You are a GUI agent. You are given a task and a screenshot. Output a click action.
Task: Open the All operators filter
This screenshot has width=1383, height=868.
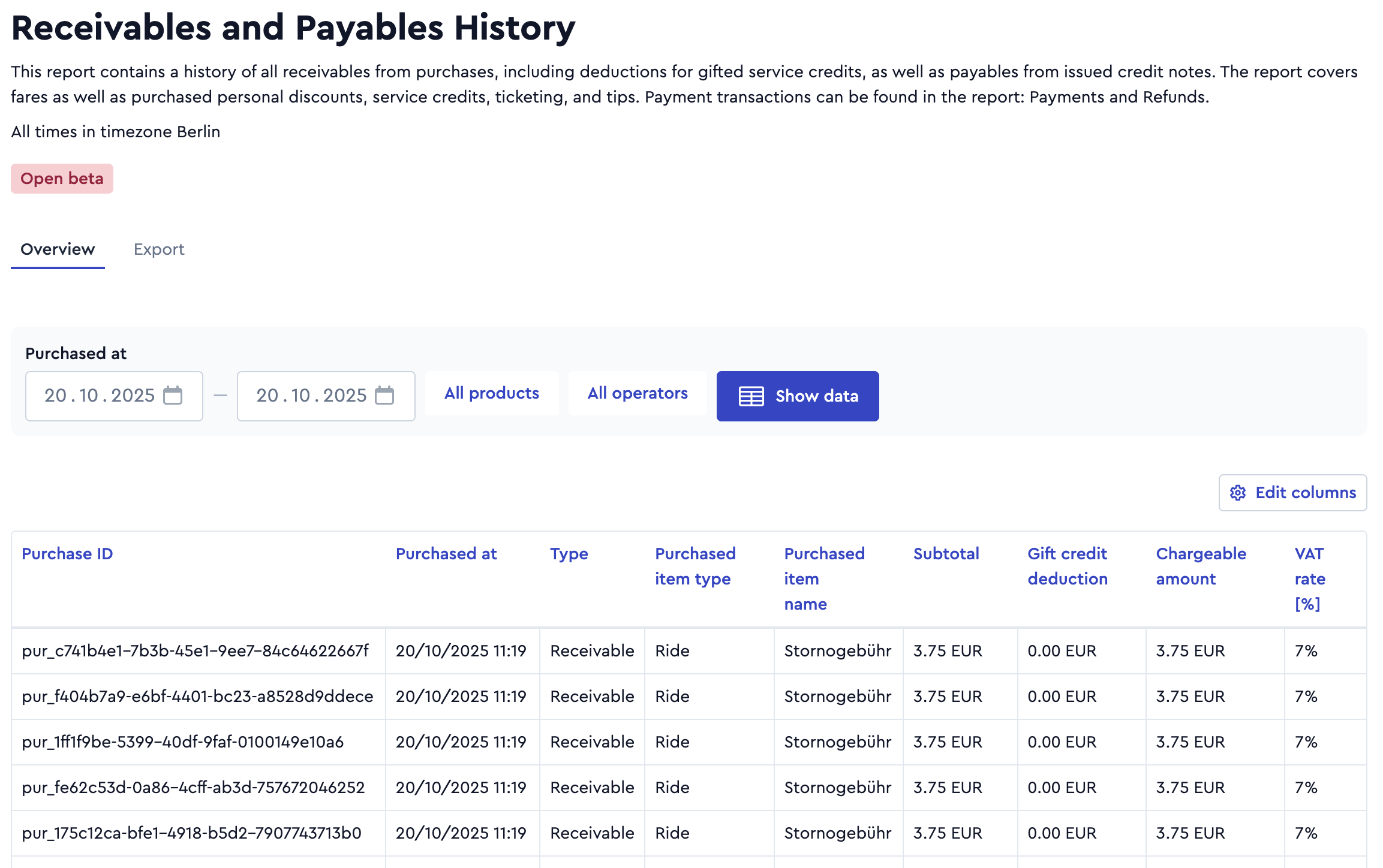point(638,393)
